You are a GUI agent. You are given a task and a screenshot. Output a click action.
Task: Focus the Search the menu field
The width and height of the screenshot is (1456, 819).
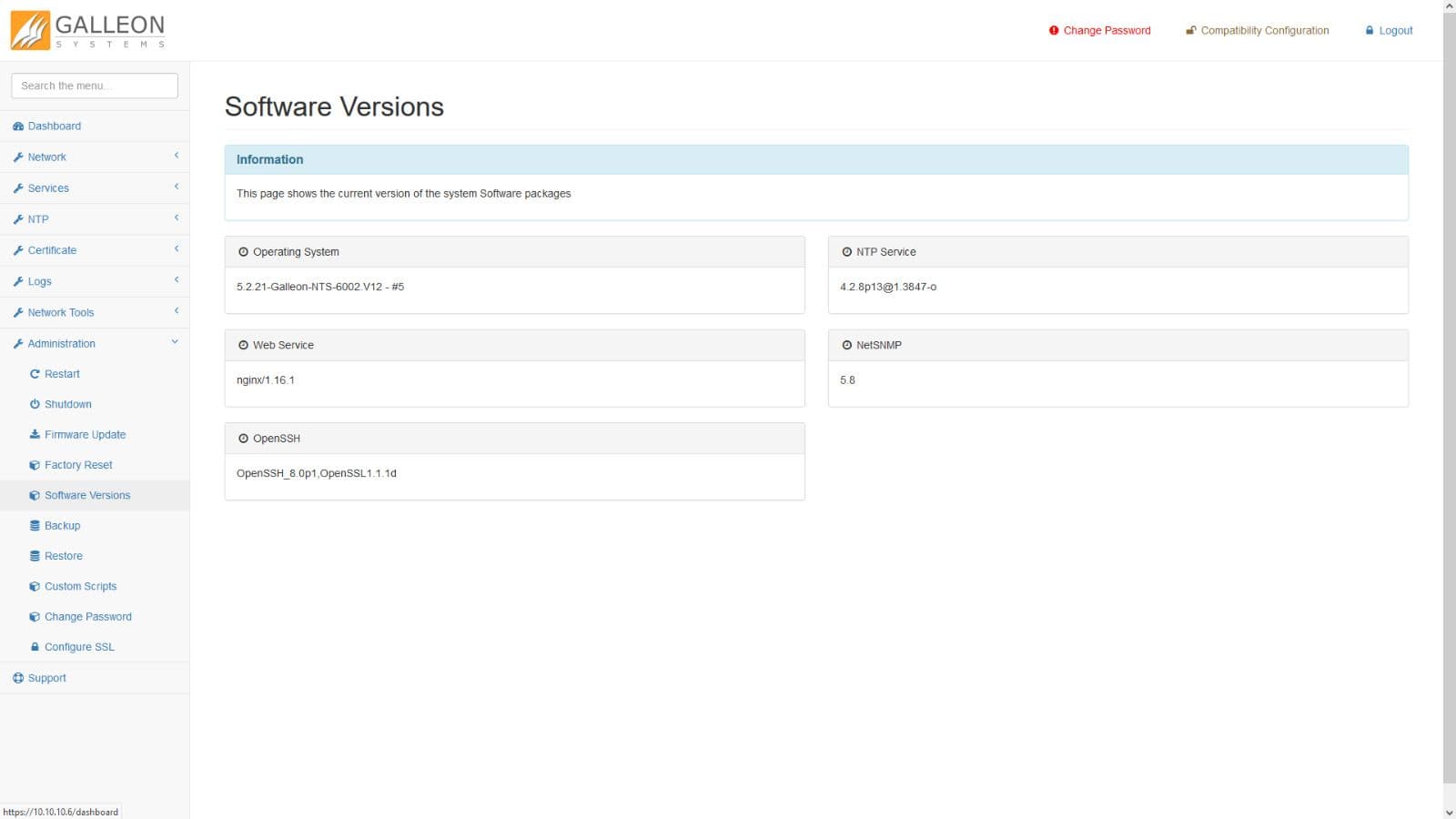(95, 86)
